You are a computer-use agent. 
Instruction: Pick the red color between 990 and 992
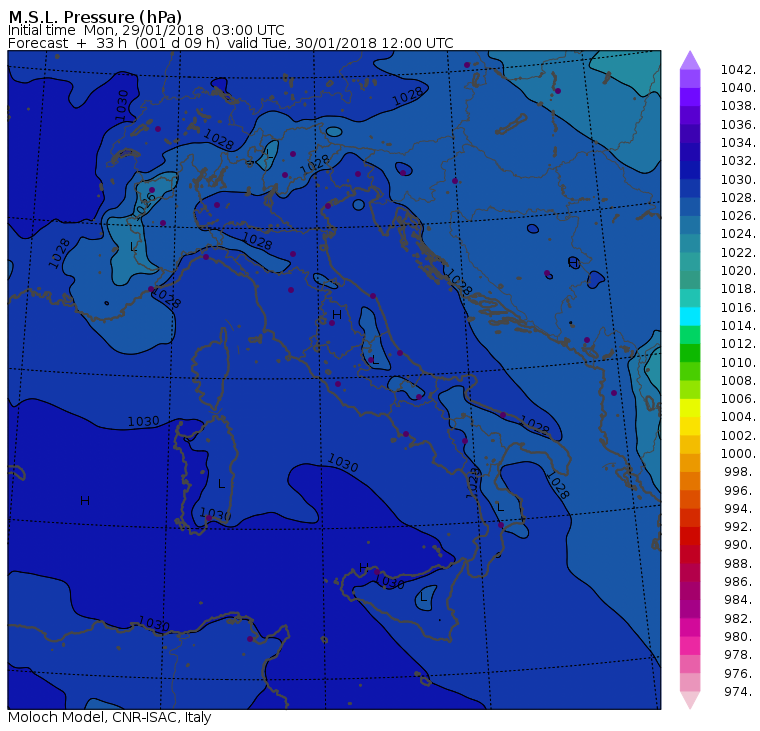(x=690, y=536)
